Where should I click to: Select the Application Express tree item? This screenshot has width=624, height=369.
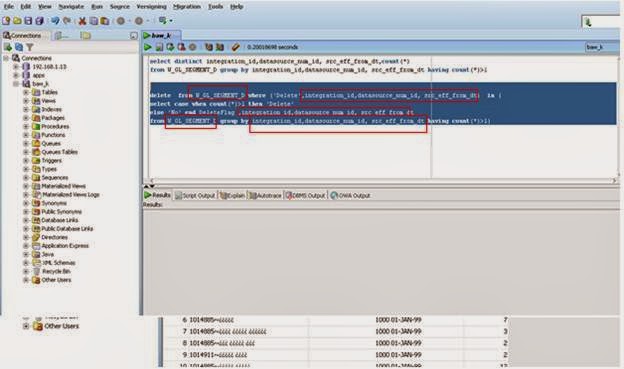click(x=65, y=246)
